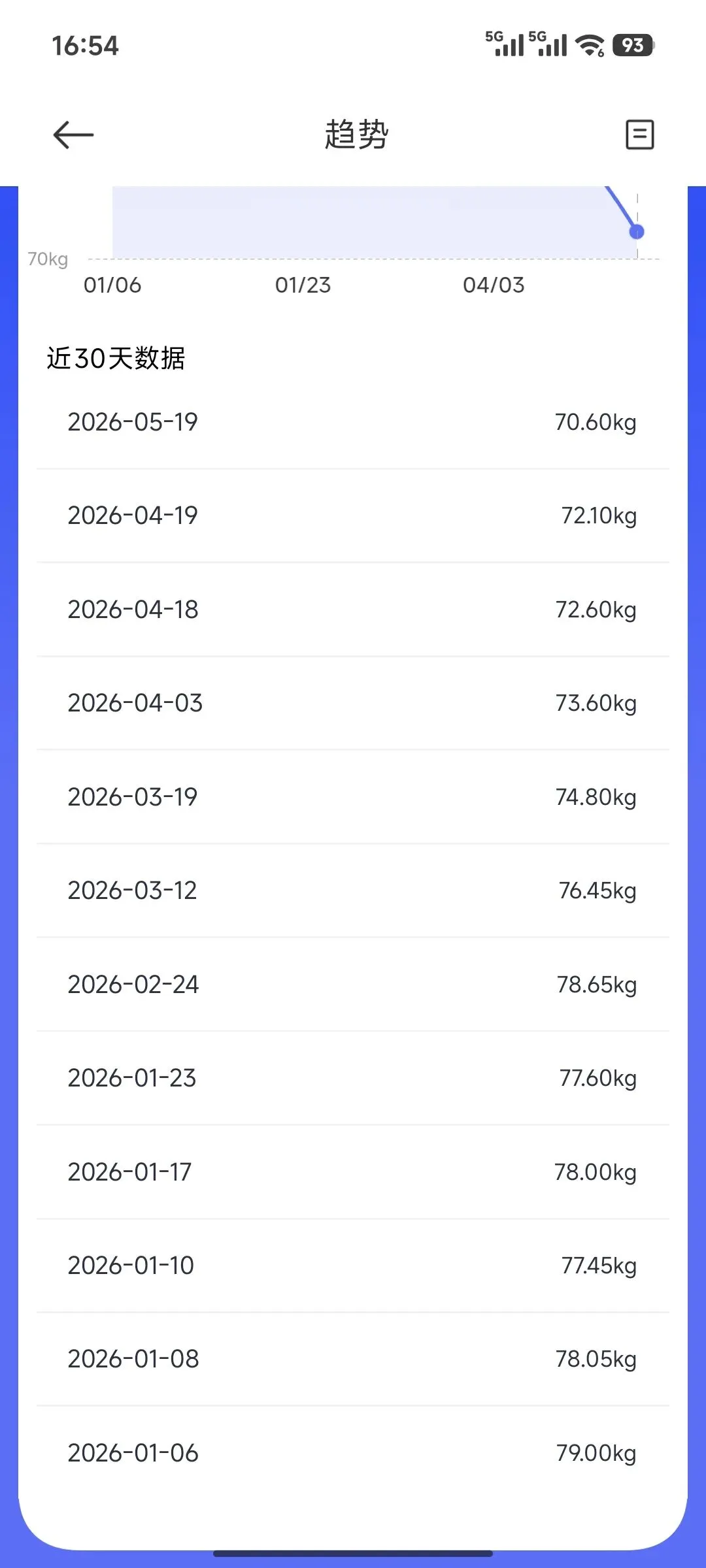The height and width of the screenshot is (1568, 706).
Task: Select the 2026-03-19 weight row
Action: pyautogui.click(x=353, y=797)
